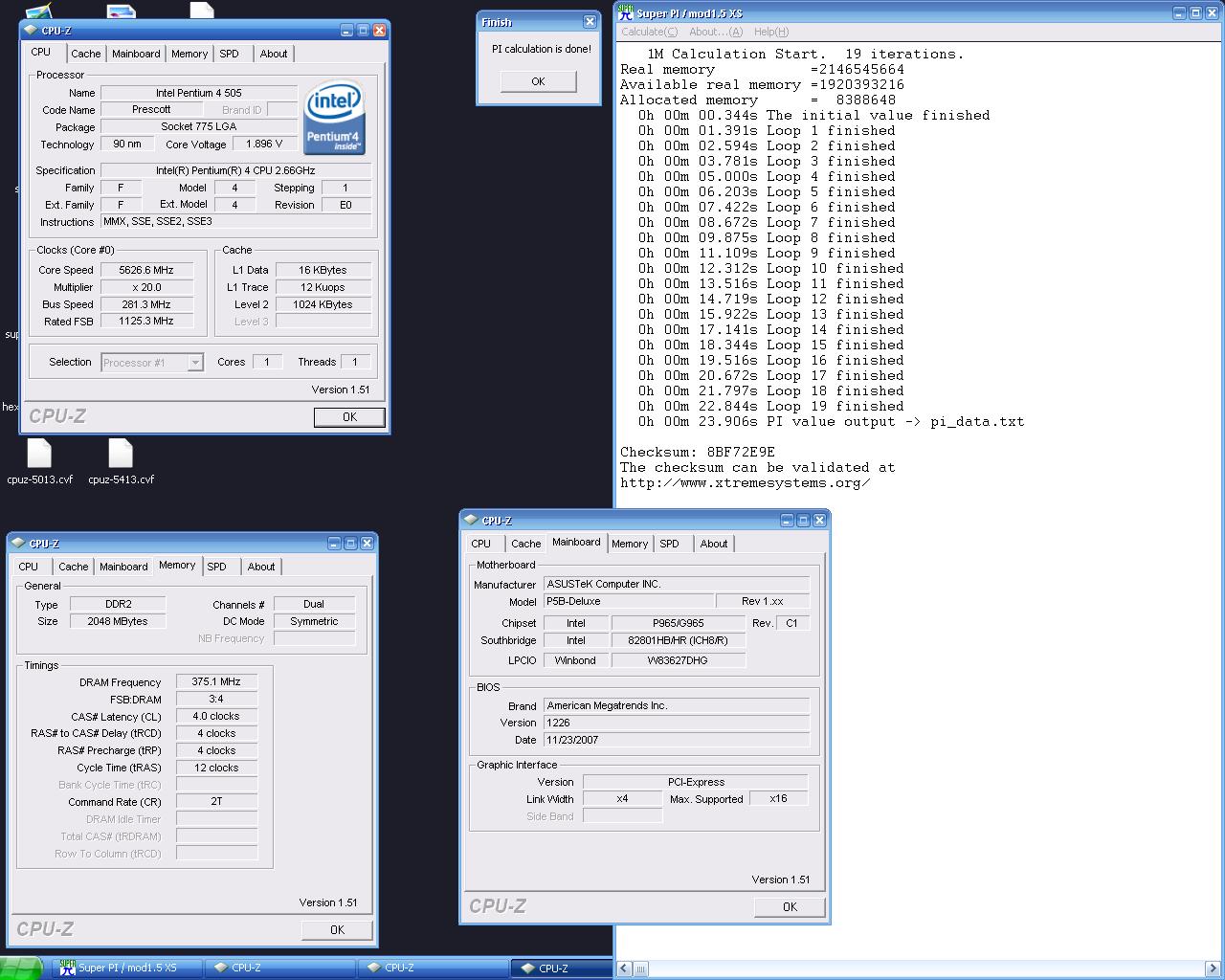Open the About tab in CPU-Z CPU window
The height and width of the screenshot is (980, 1225).
tap(274, 54)
